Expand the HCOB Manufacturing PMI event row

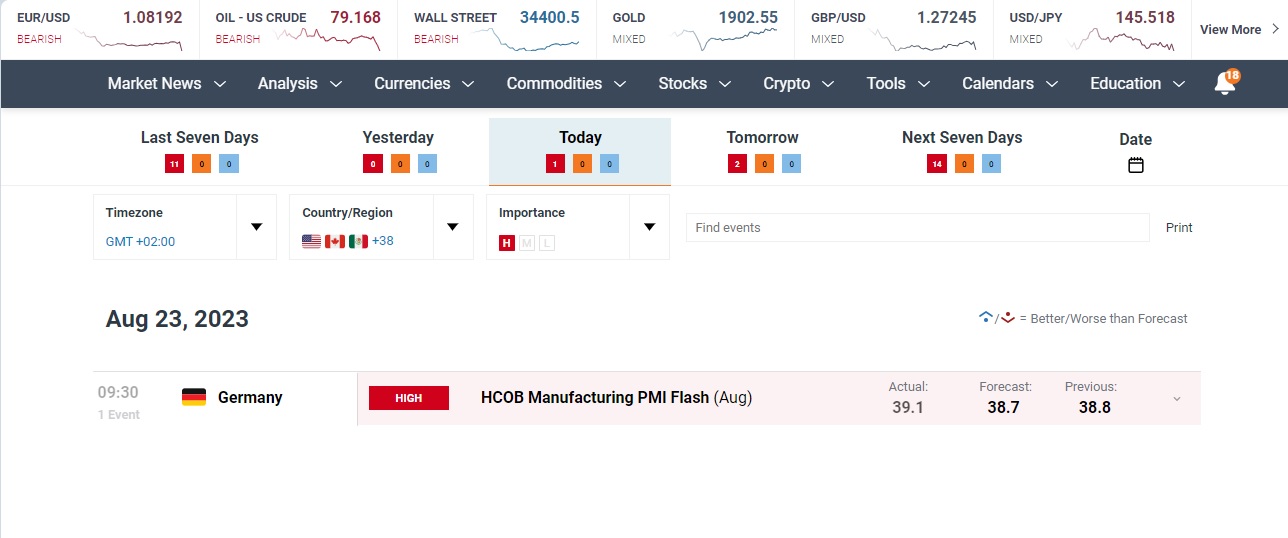pos(1177,399)
